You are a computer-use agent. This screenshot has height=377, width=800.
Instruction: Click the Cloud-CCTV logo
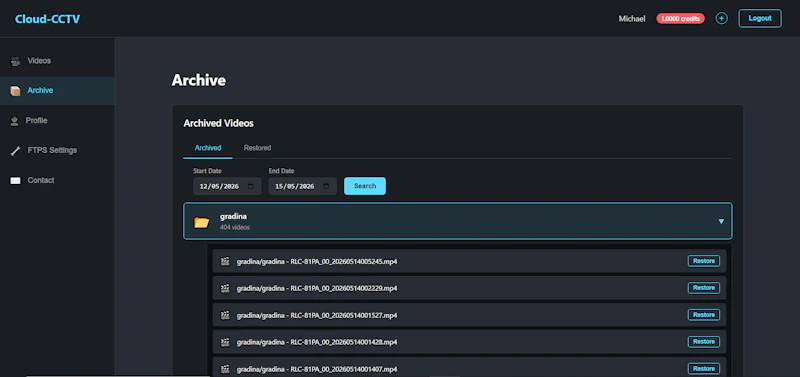47,19
